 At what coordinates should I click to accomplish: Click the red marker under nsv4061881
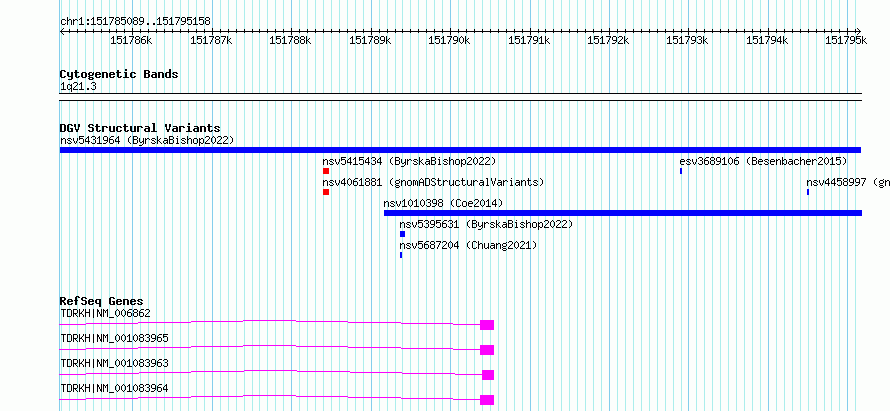click(x=326, y=192)
